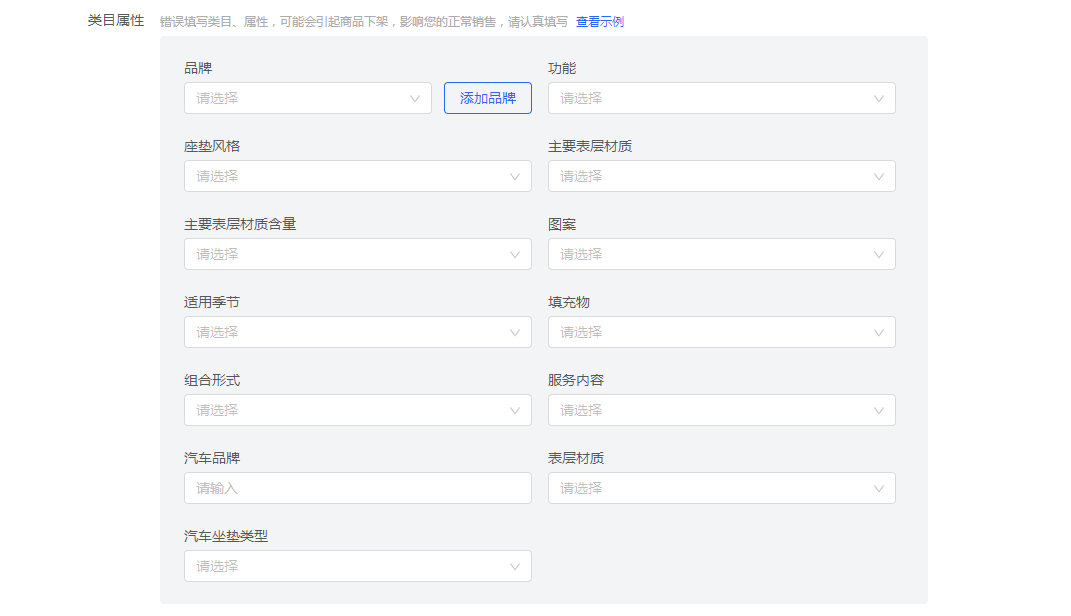Open the 品牌 dropdown
The width and height of the screenshot is (1071, 616).
tap(300, 98)
